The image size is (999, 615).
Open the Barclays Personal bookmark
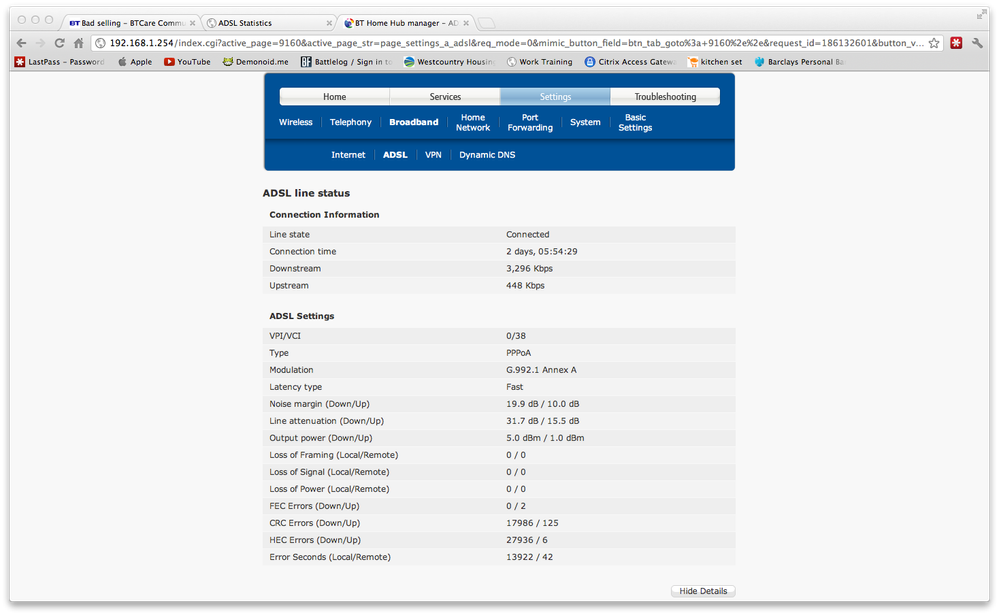click(x=800, y=62)
